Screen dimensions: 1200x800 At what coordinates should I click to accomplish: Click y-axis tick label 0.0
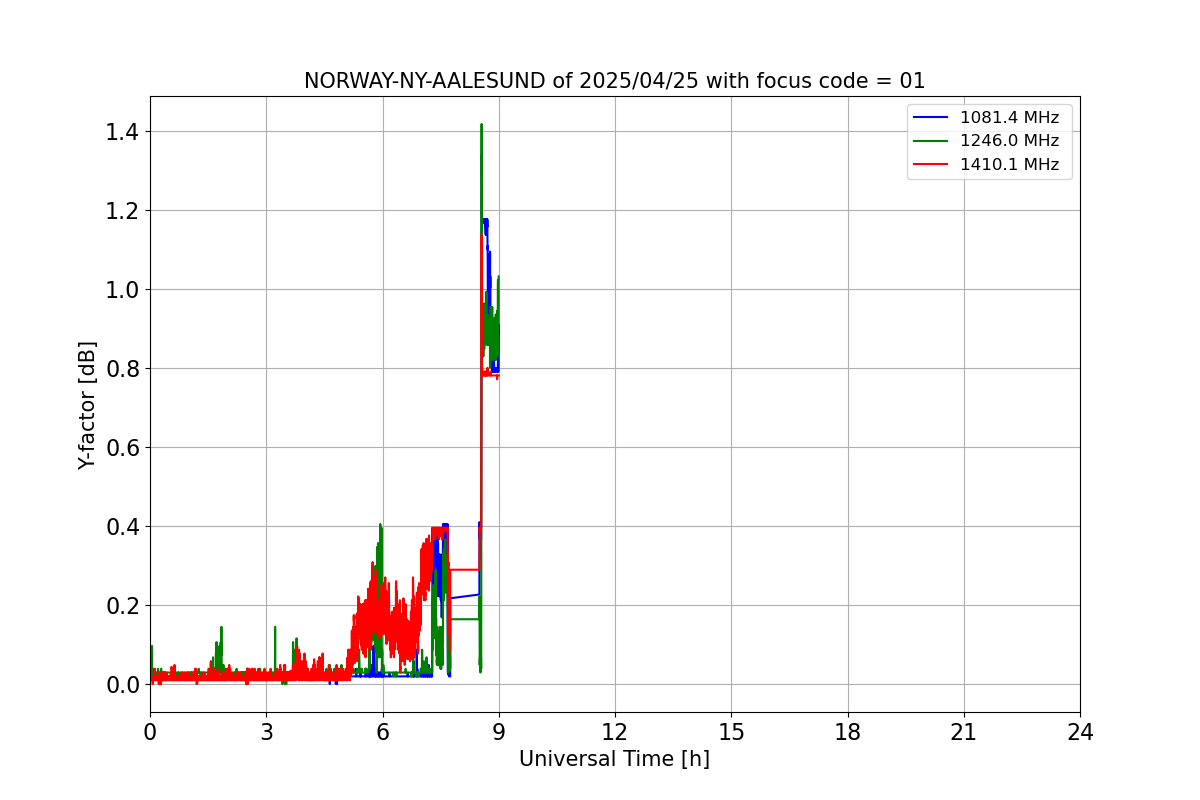coord(122,685)
